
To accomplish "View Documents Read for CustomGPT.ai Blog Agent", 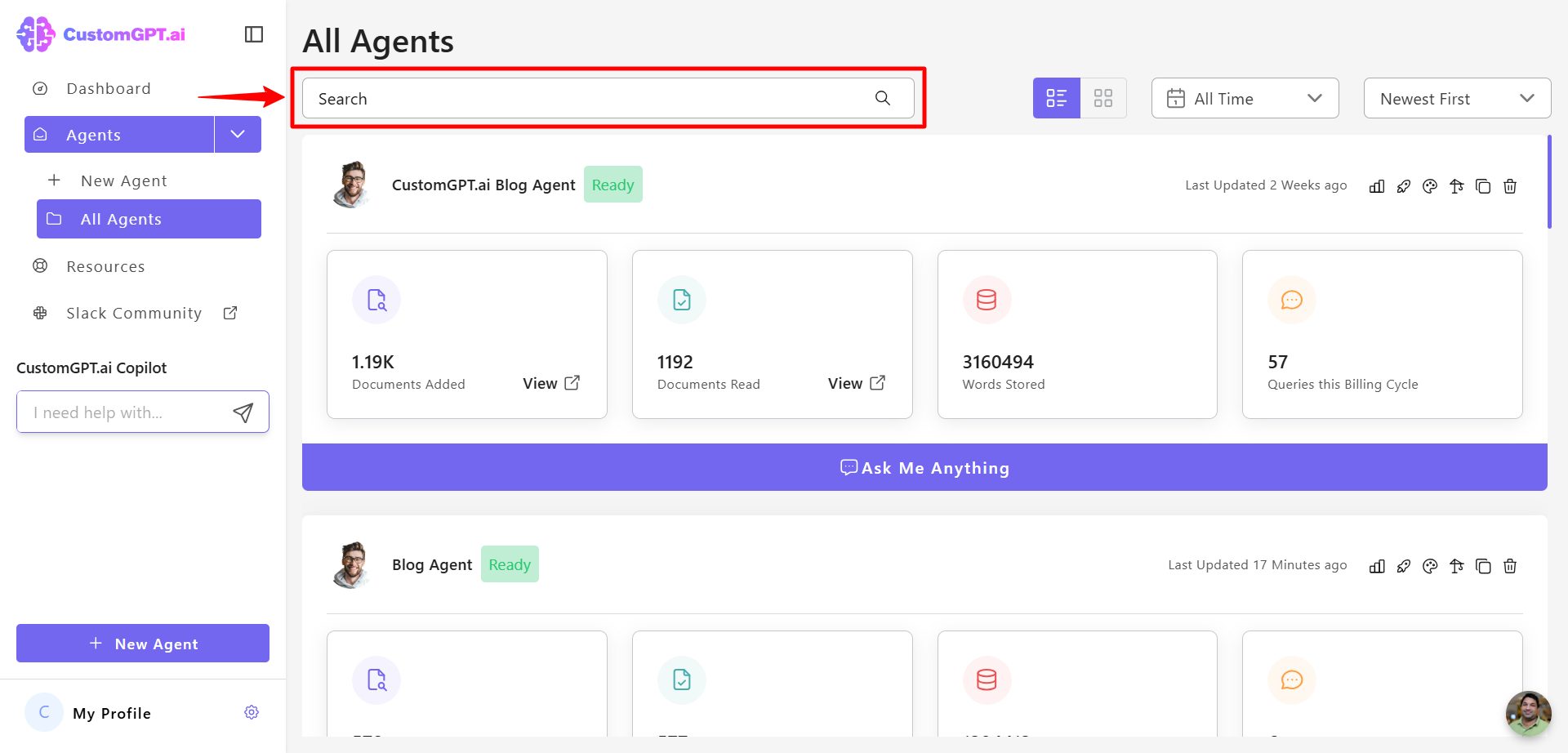I will click(x=857, y=383).
